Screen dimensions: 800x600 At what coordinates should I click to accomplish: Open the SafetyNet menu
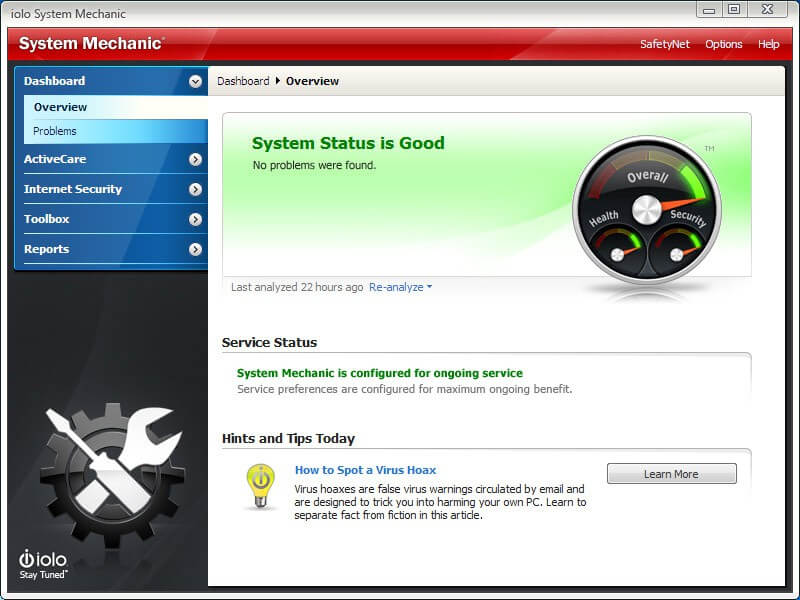[x=665, y=44]
